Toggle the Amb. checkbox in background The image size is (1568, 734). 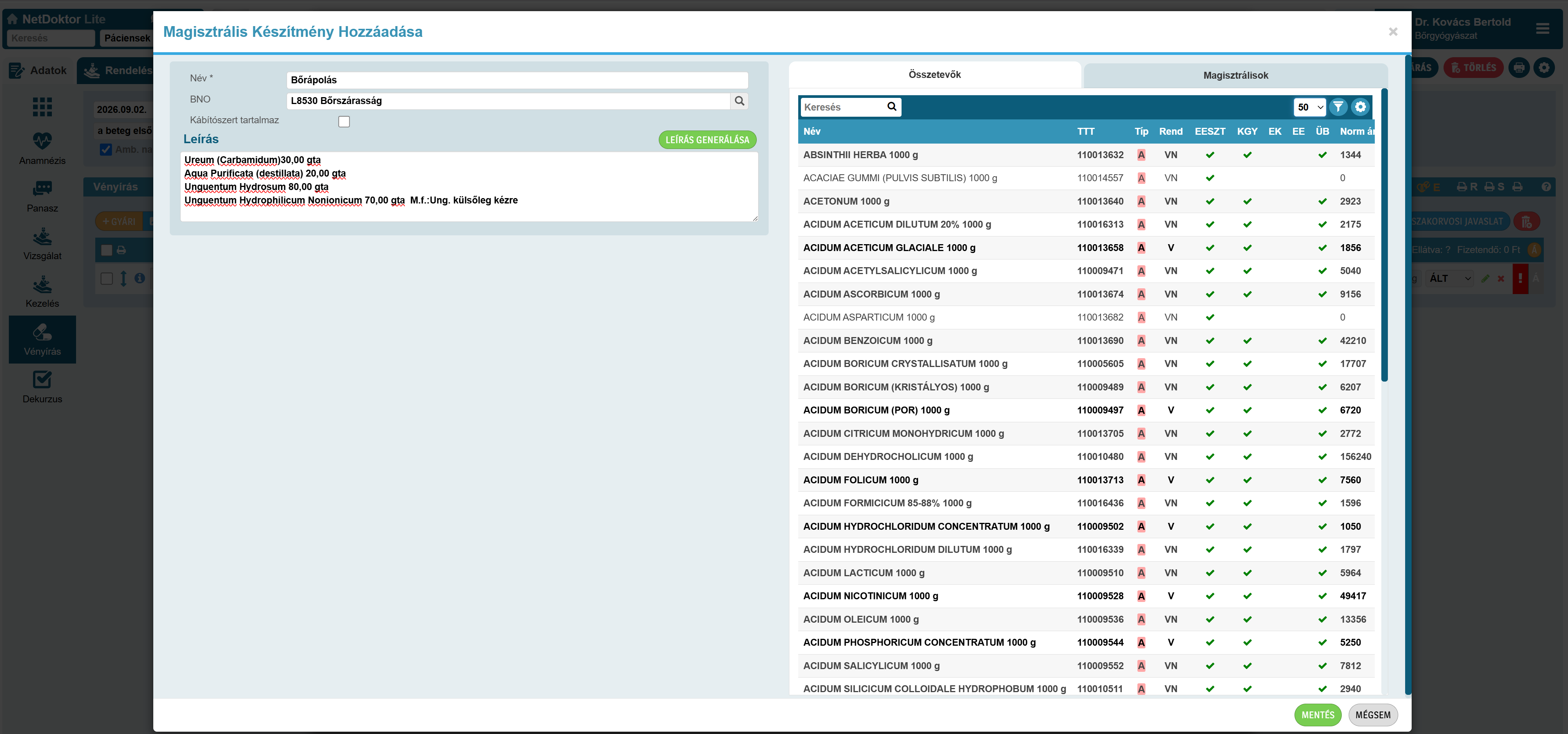tap(106, 150)
